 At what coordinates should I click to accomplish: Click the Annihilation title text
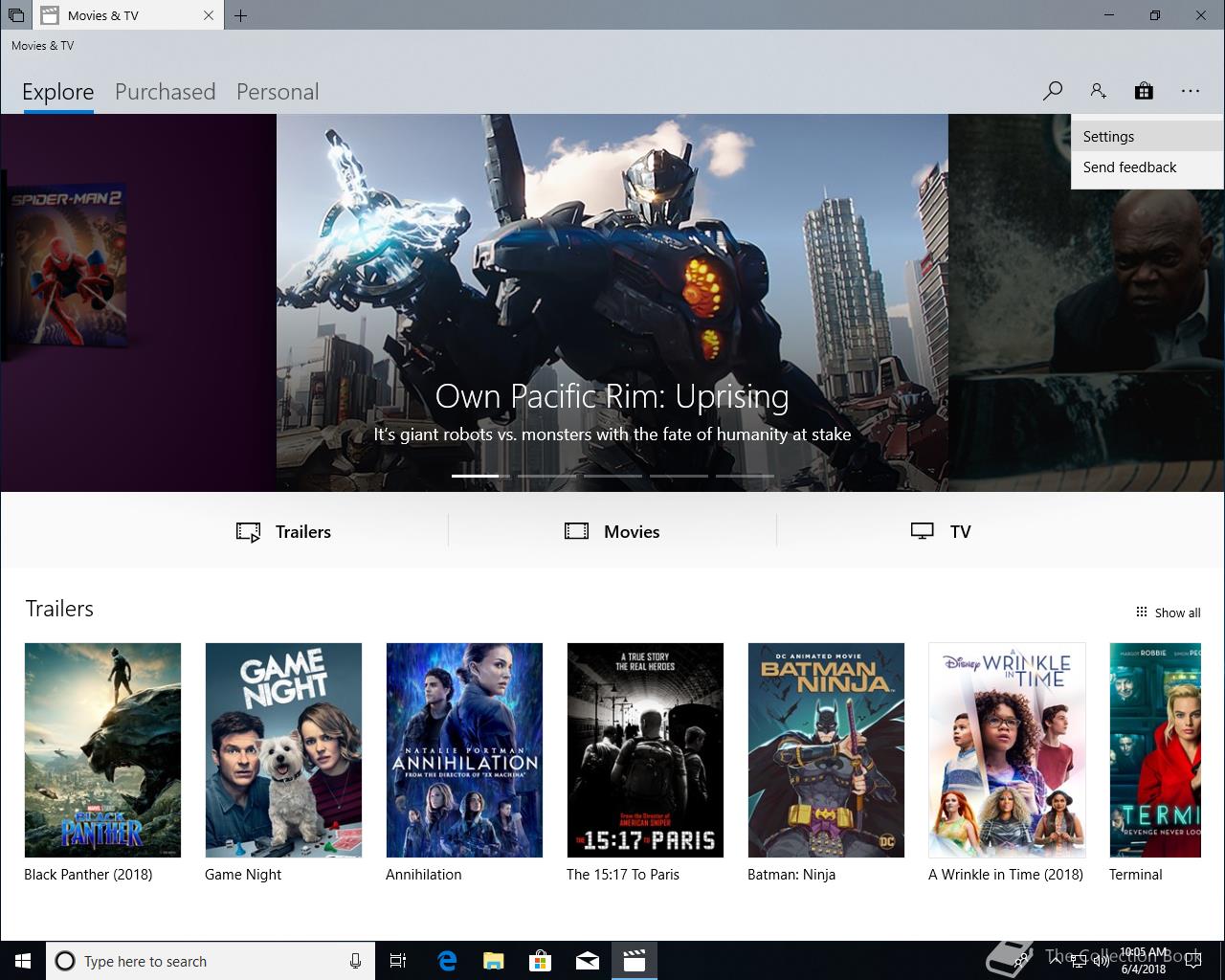[423, 875]
